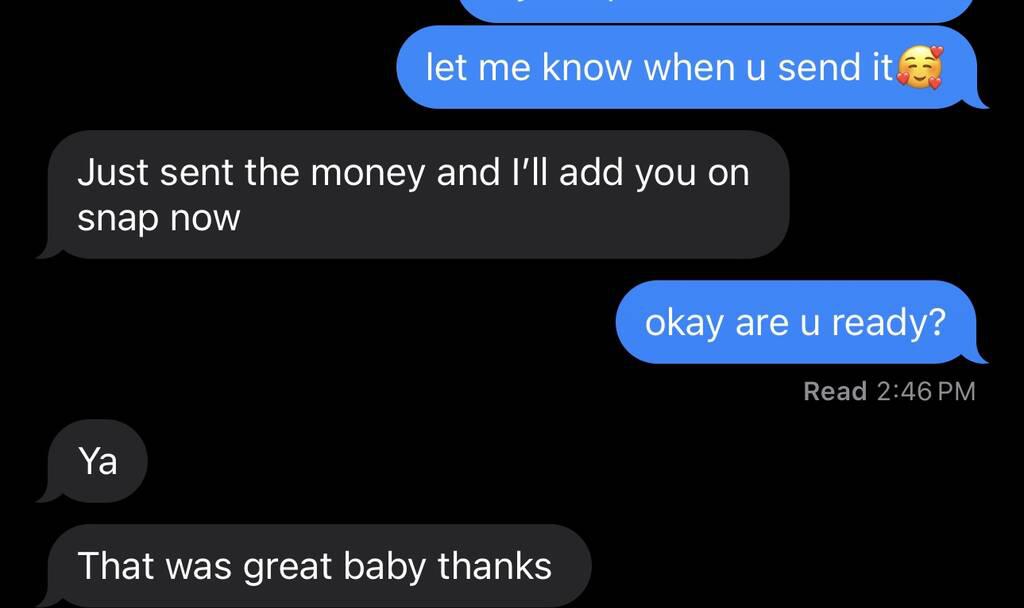Select the short 'Ya' message bubble

pos(93,461)
